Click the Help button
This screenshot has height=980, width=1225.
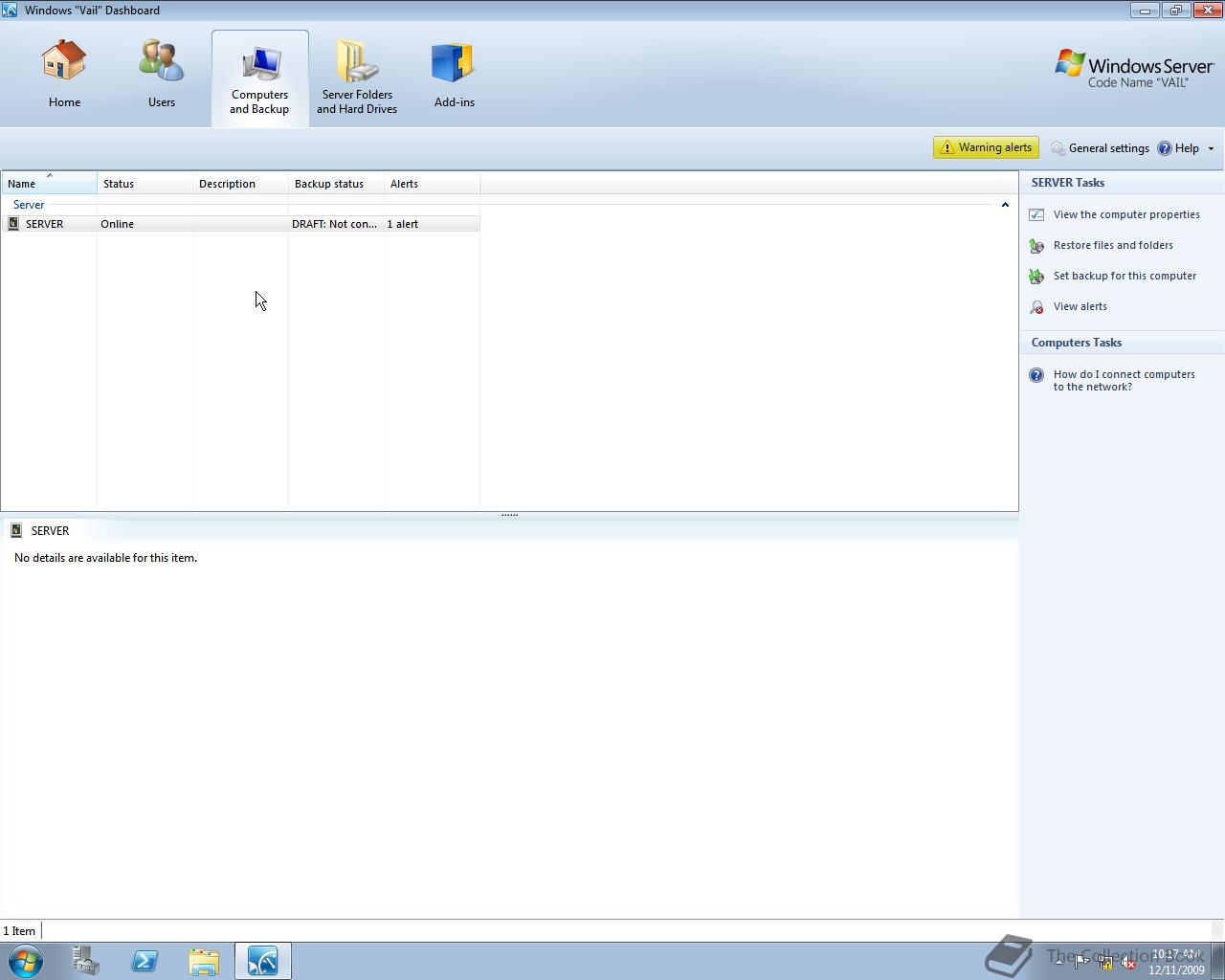point(1178,148)
